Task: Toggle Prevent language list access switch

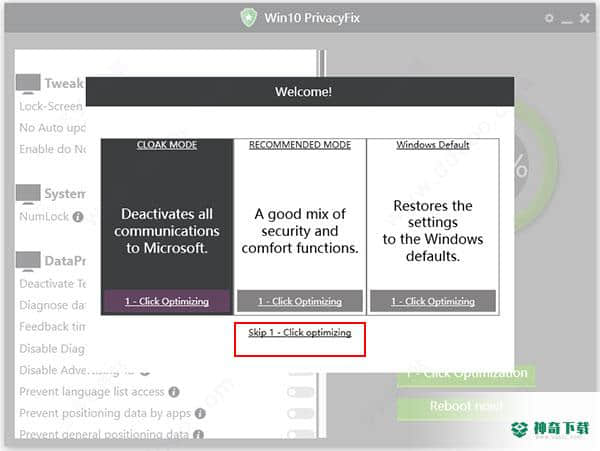Action: click(300, 392)
